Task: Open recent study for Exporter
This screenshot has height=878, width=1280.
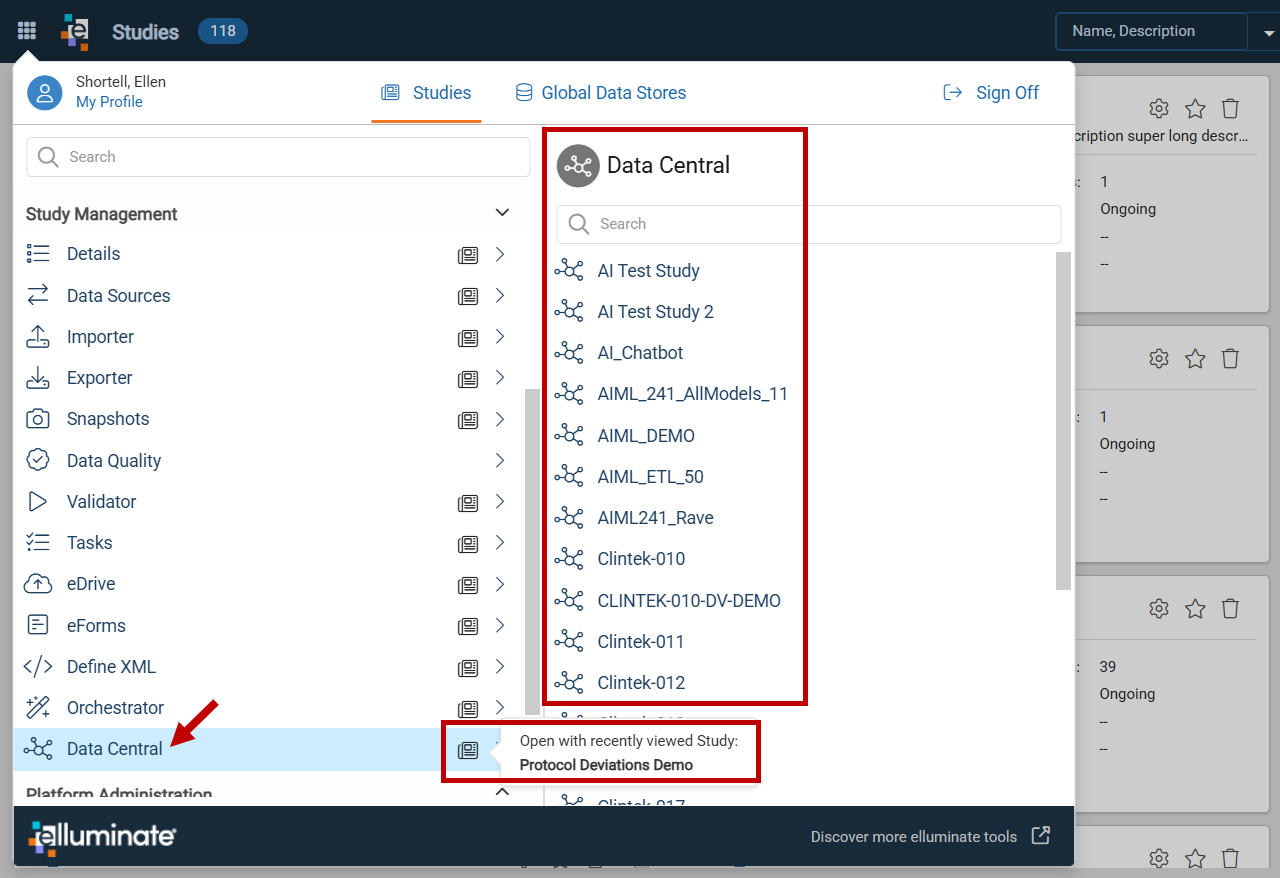Action: point(468,379)
